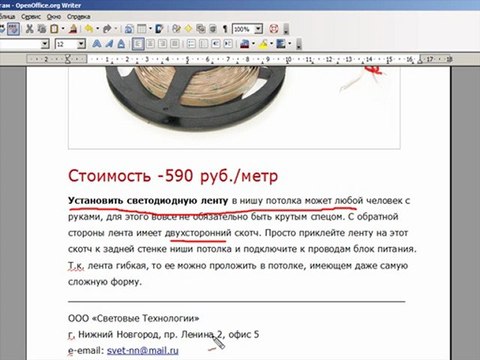Apply paragraph background color
The image size is (480, 360).
coord(281,44)
